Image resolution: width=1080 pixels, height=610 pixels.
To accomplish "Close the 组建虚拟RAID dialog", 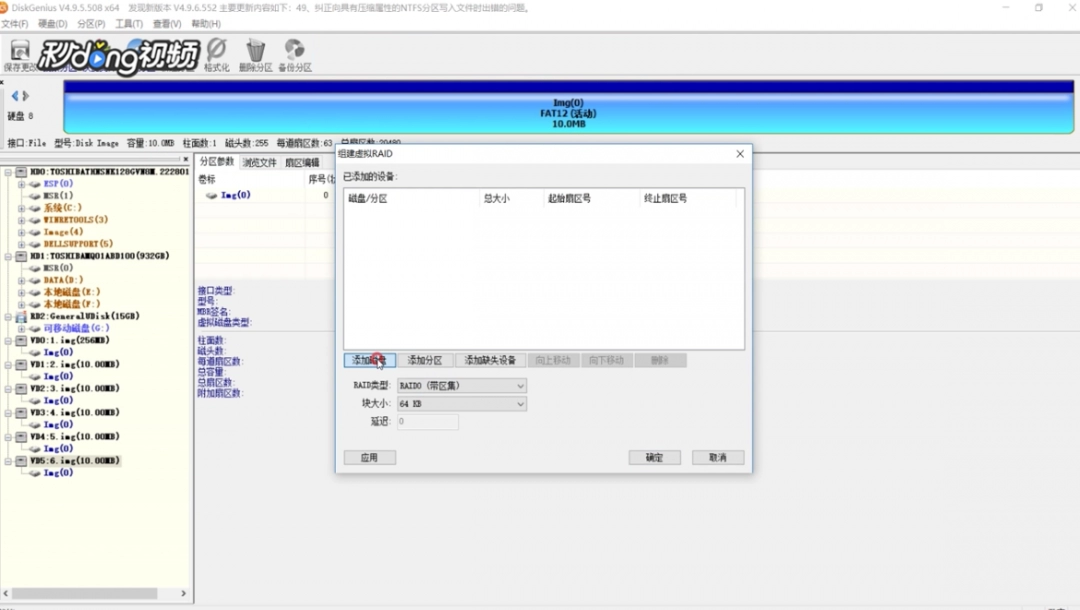I will coord(740,154).
